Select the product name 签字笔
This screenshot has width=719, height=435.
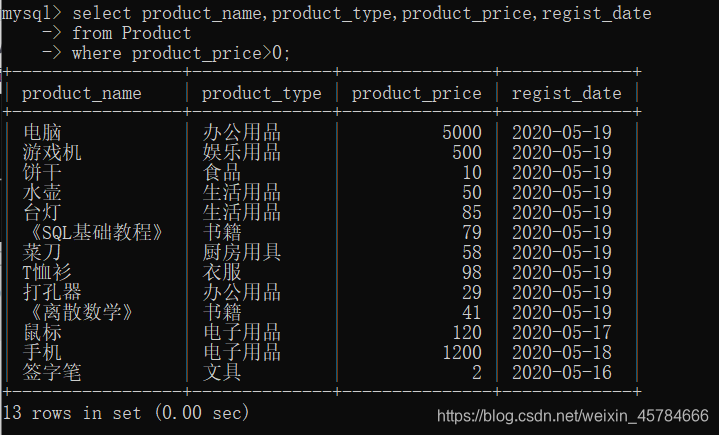(52, 373)
